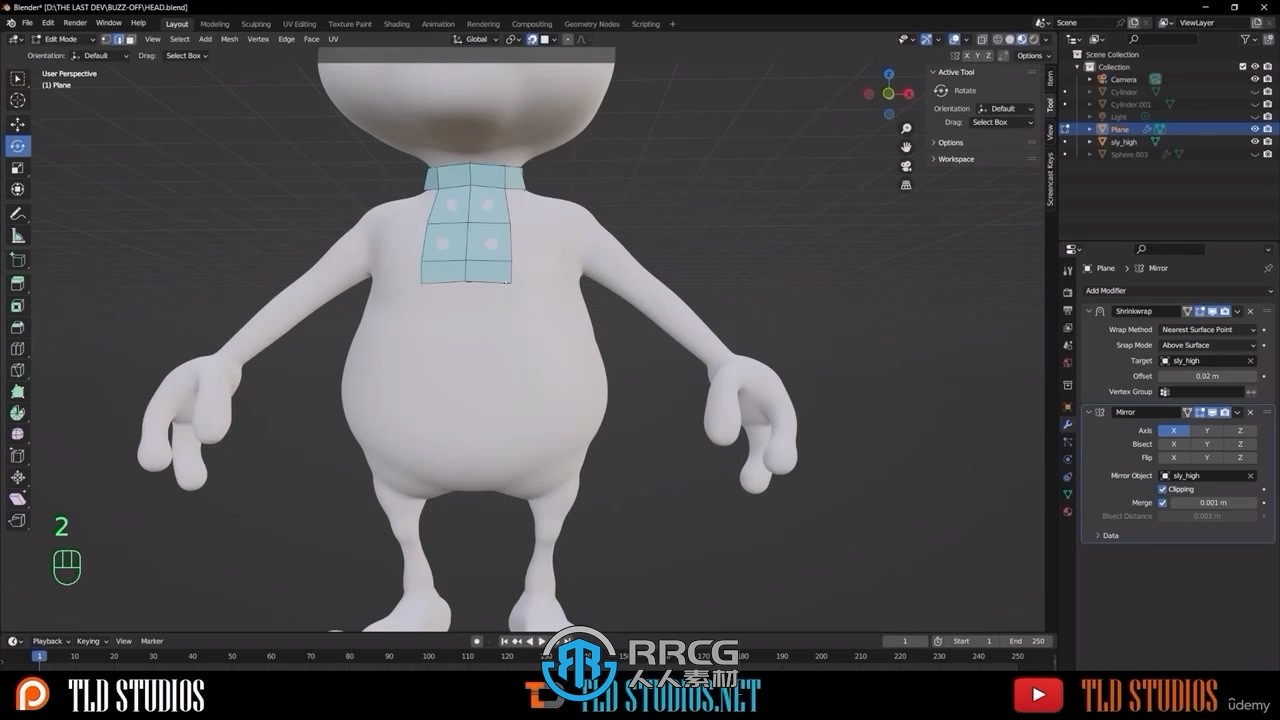
Task: Uncheck the Merge checkbox in Mirror modifier
Action: click(x=1162, y=503)
